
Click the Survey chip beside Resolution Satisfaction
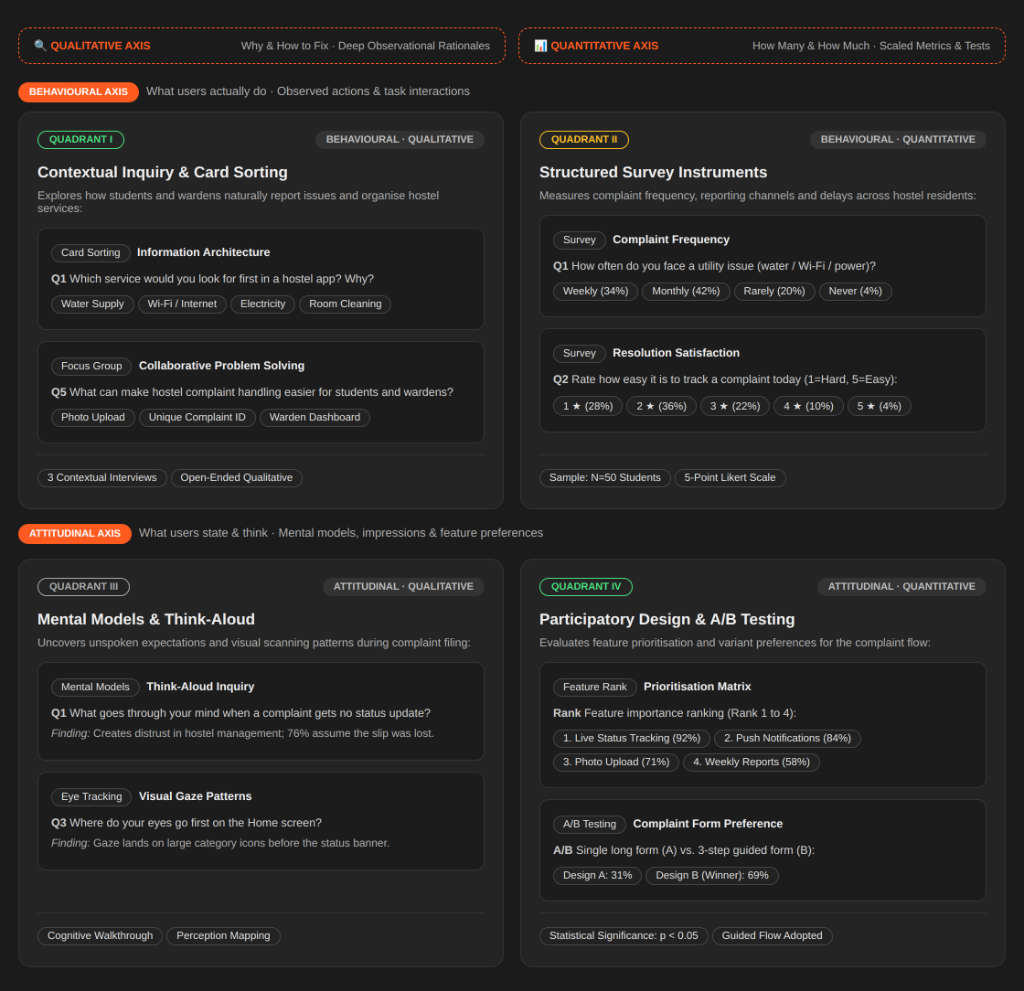(x=579, y=353)
